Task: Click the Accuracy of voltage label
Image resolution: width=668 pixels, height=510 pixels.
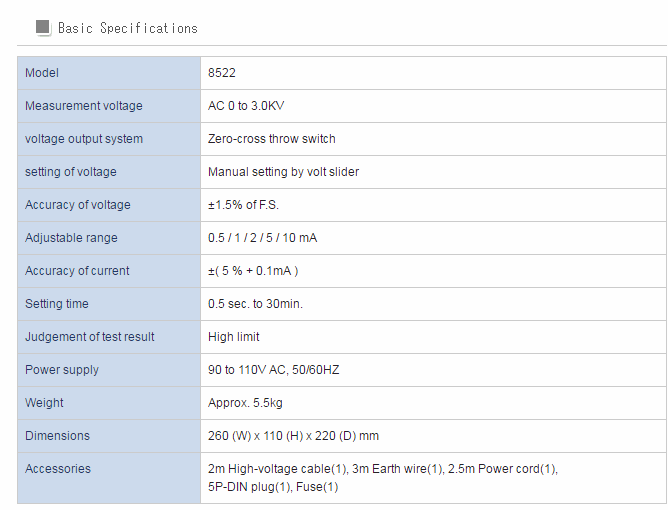Action: pos(77,205)
